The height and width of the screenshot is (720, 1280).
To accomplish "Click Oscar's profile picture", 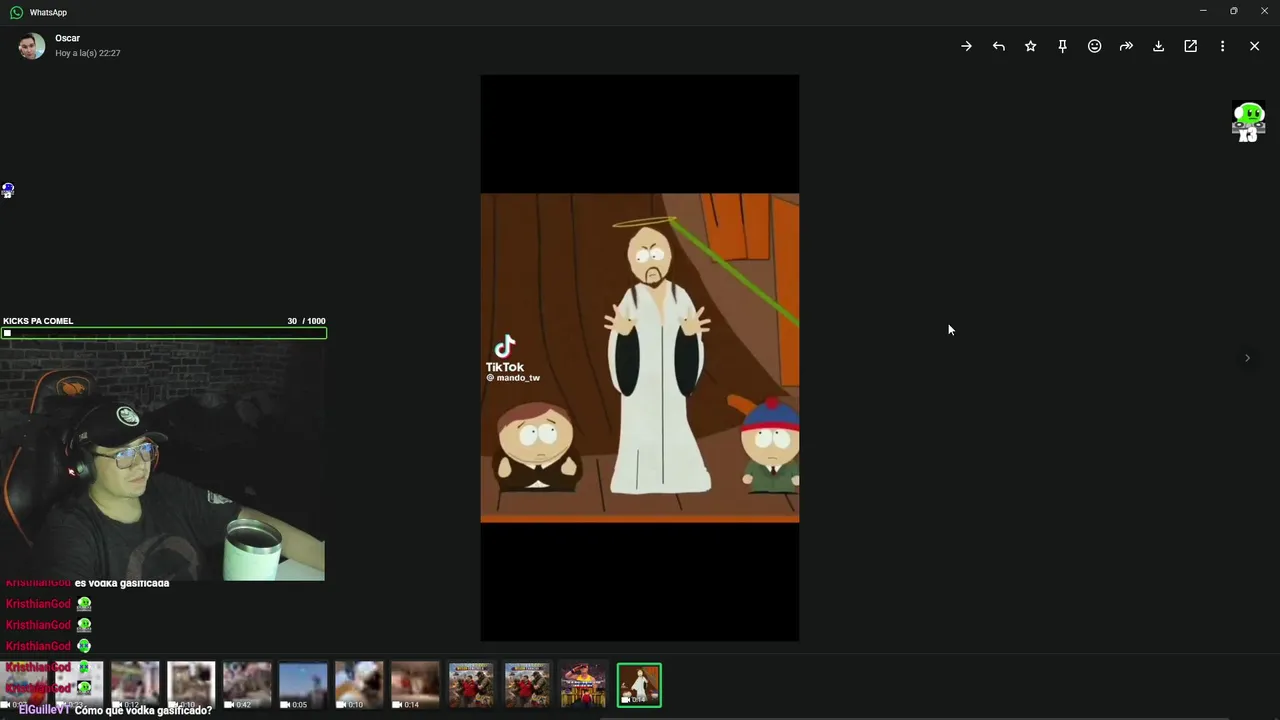I will pos(32,46).
